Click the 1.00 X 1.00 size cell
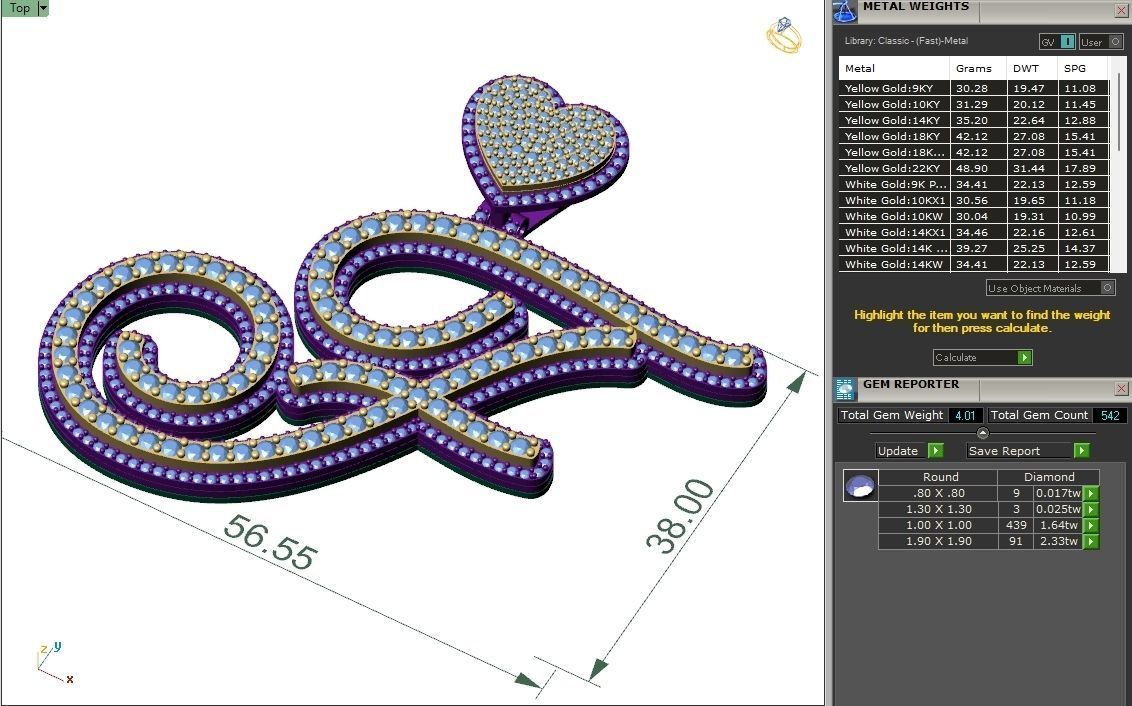The width and height of the screenshot is (1132, 706). (939, 526)
